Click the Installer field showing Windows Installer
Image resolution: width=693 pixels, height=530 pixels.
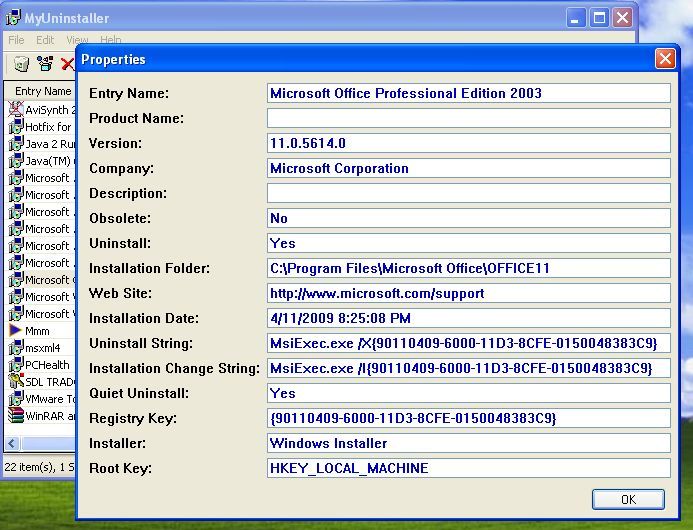[x=468, y=443]
